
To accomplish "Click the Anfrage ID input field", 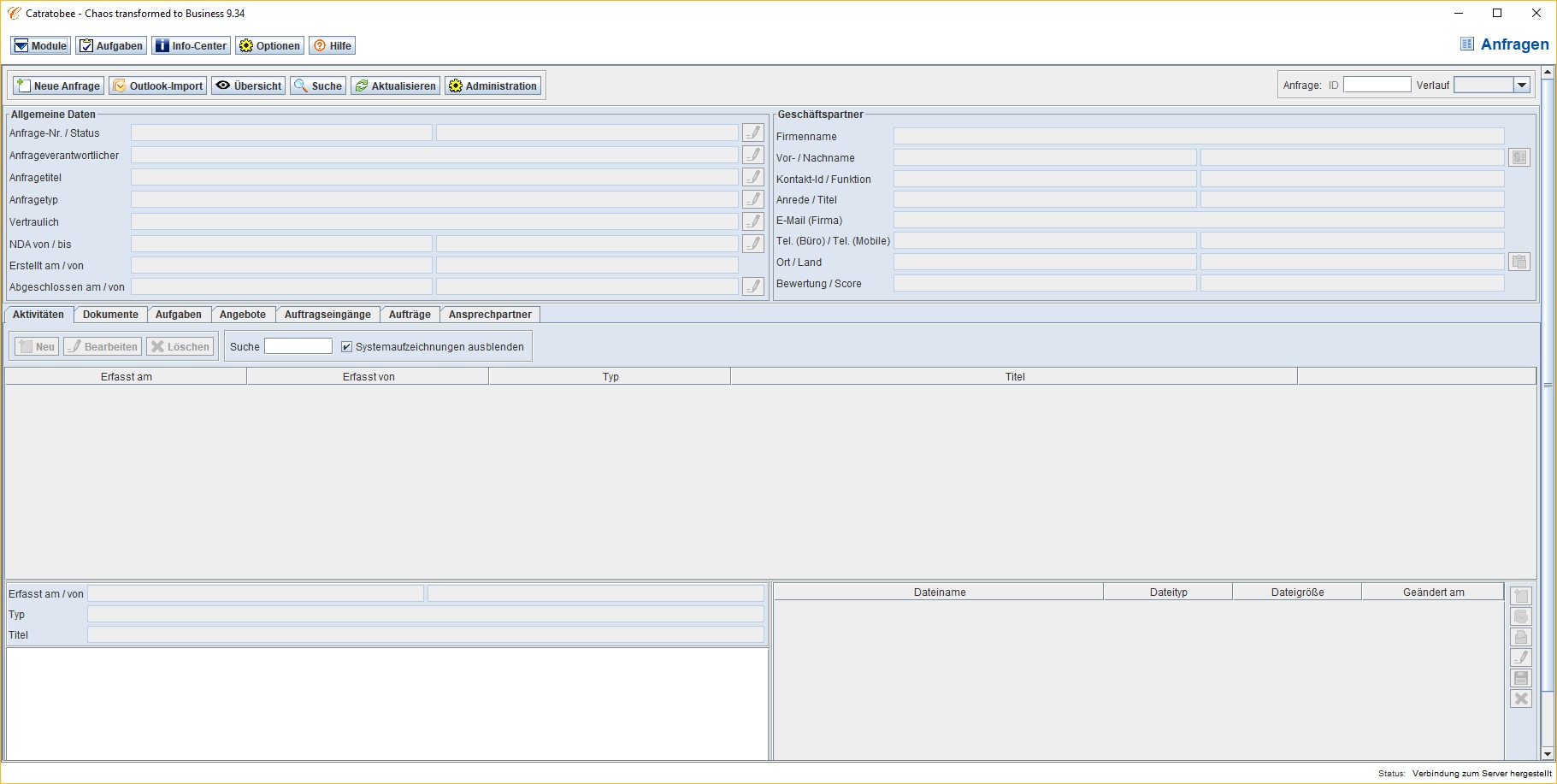I will (1377, 85).
